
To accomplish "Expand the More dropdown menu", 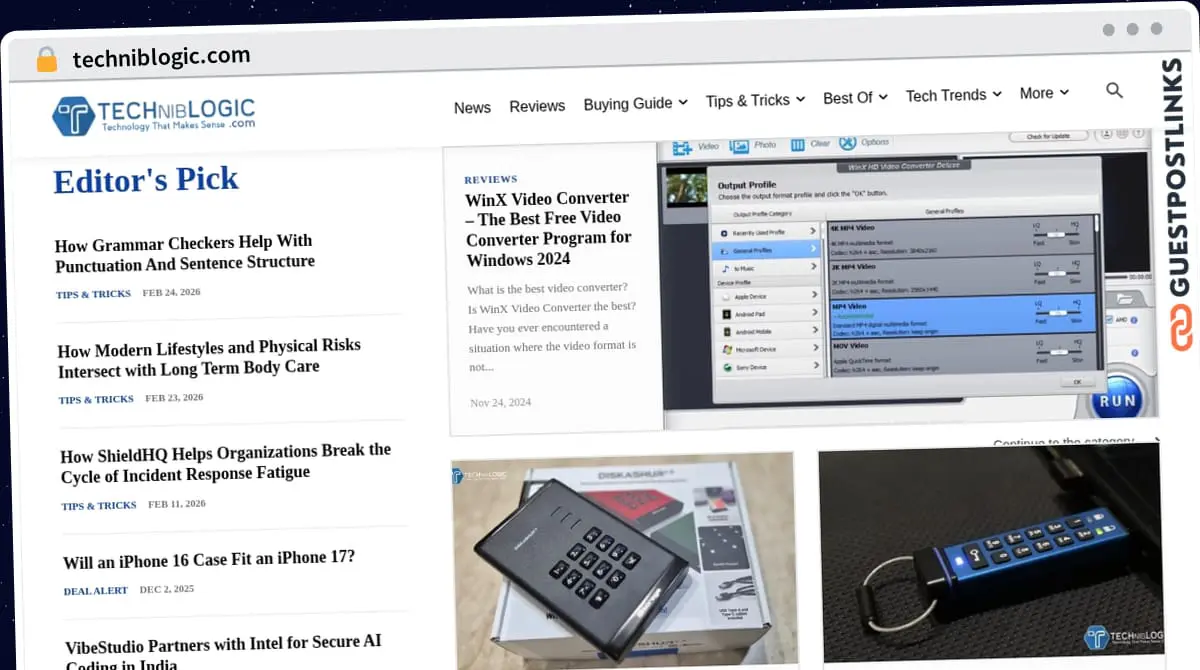I will pos(1044,93).
